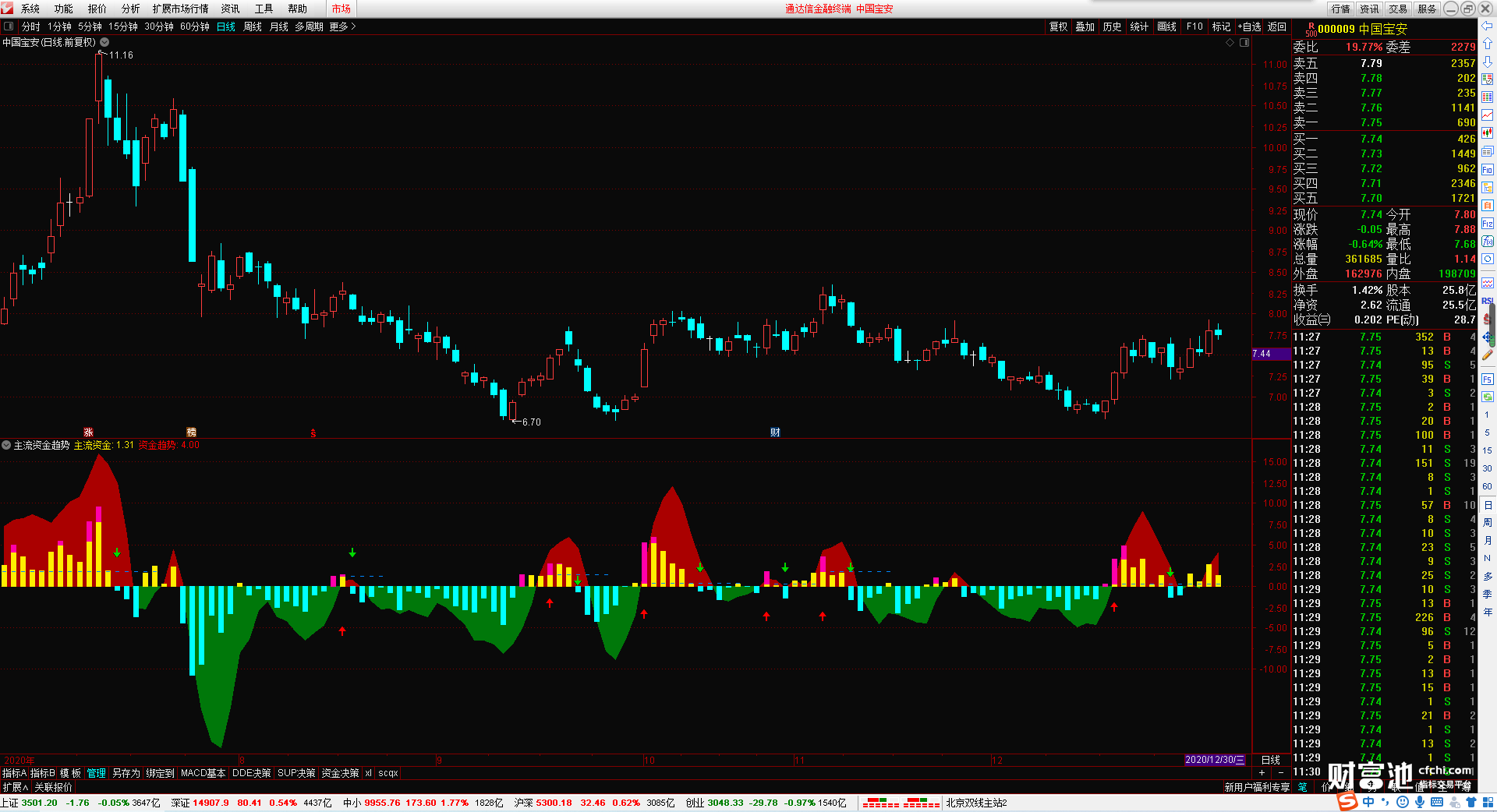
Task: Click the + zoom-in chart button
Action: click(x=1262, y=772)
